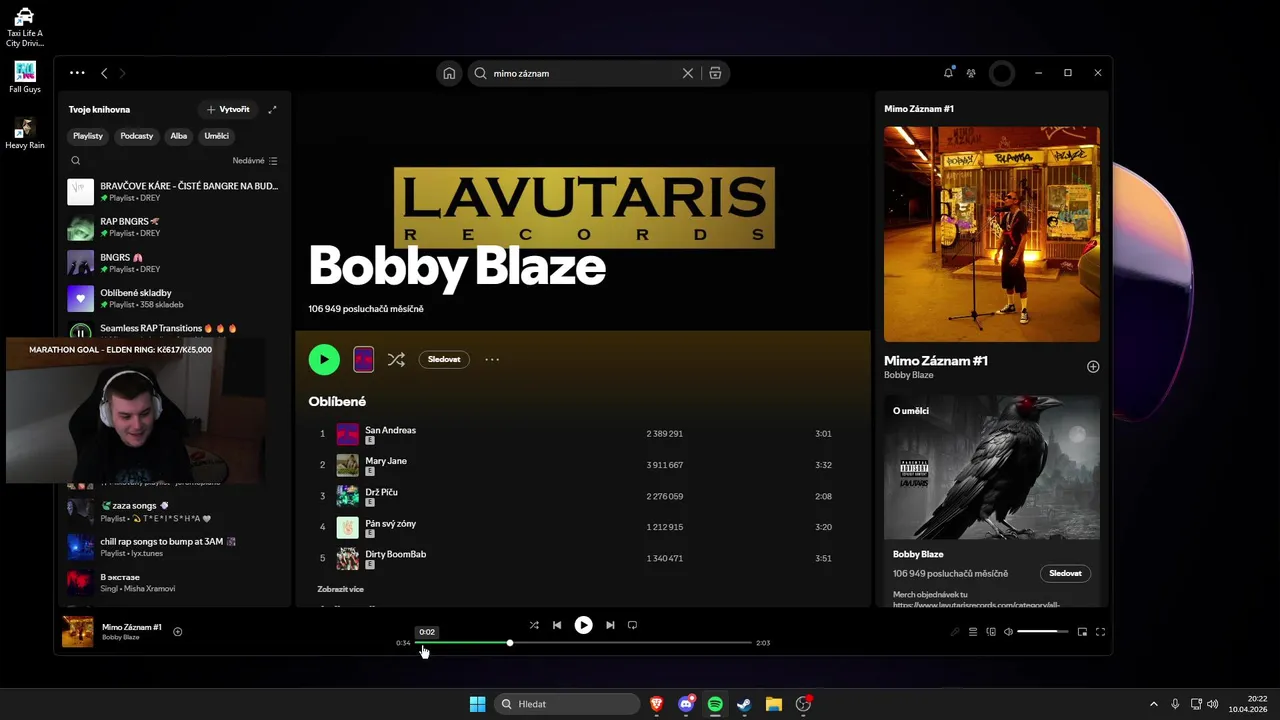Viewport: 1280px width, 720px height.
Task: Expand song list with Zobrazit více
Action: pos(341,590)
